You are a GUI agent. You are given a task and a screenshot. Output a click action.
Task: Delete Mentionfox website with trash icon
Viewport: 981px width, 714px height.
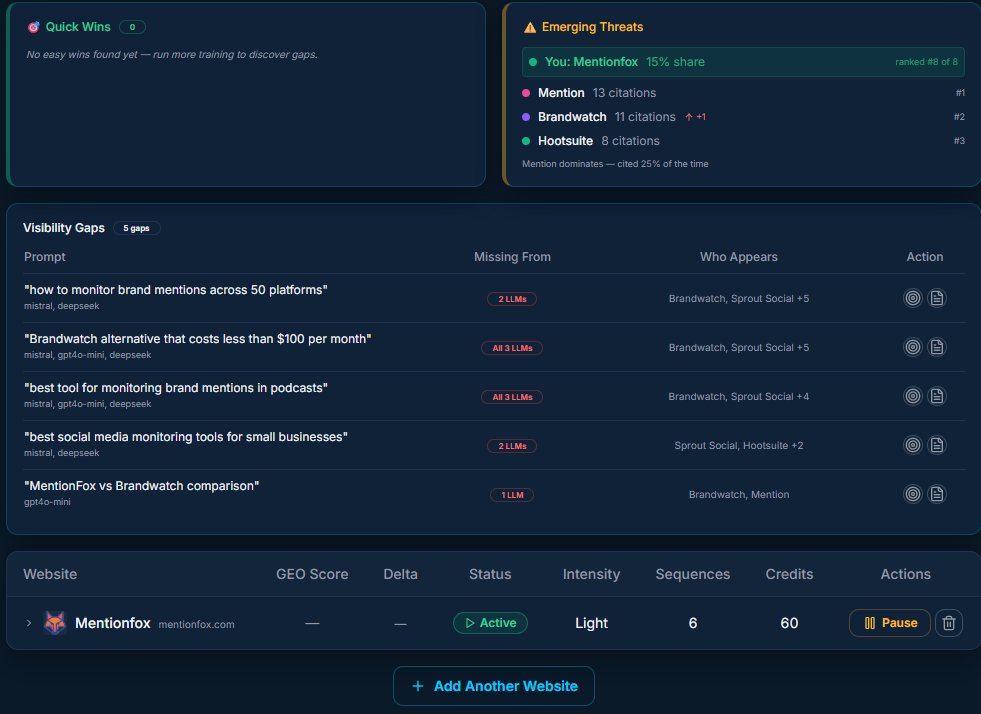[948, 623]
